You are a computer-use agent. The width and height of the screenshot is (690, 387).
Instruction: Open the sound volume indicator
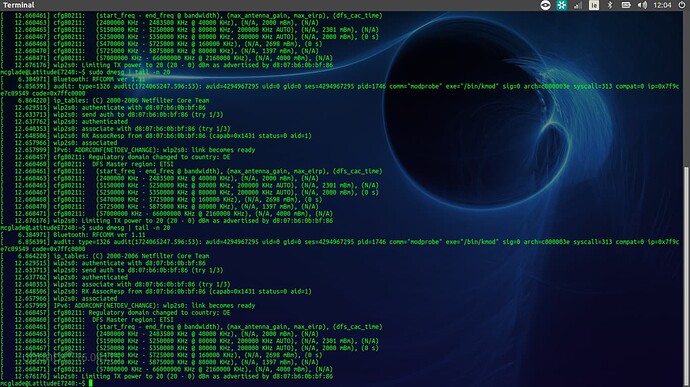642,5
